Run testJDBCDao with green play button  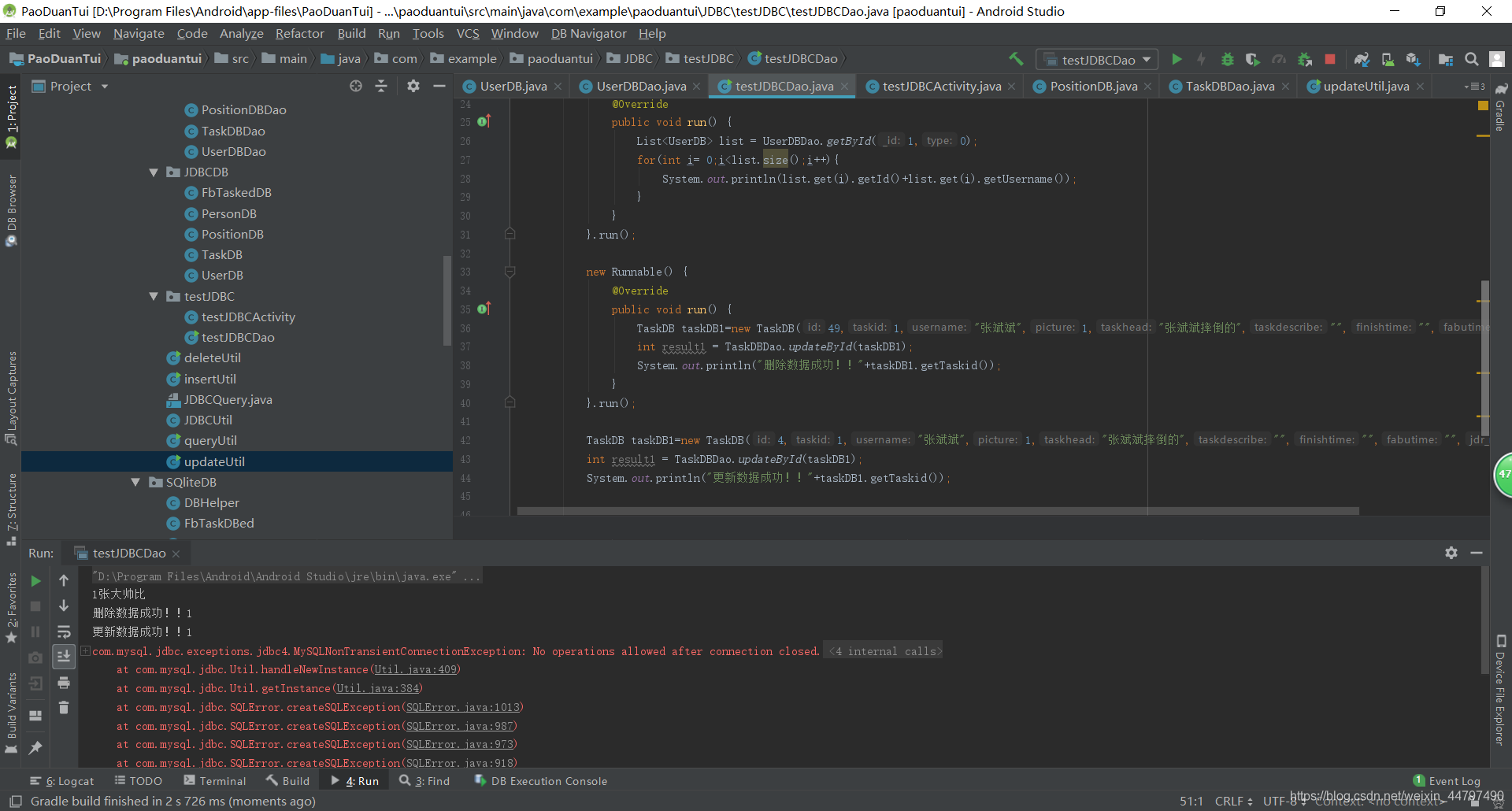pyautogui.click(x=1177, y=59)
